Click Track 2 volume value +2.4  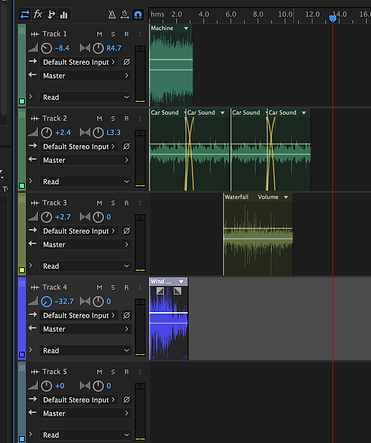[x=63, y=133]
